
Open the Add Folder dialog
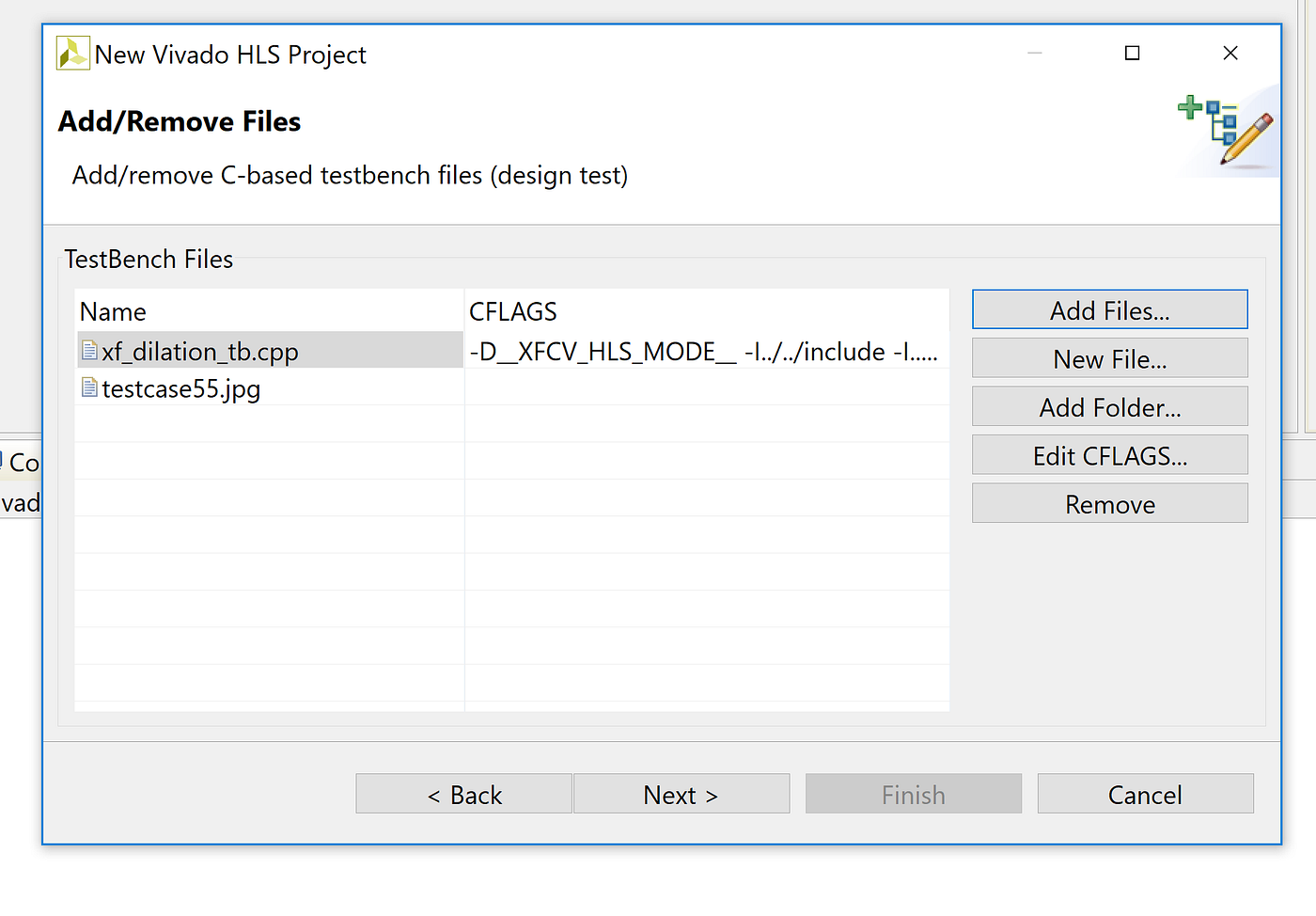[x=1109, y=406]
